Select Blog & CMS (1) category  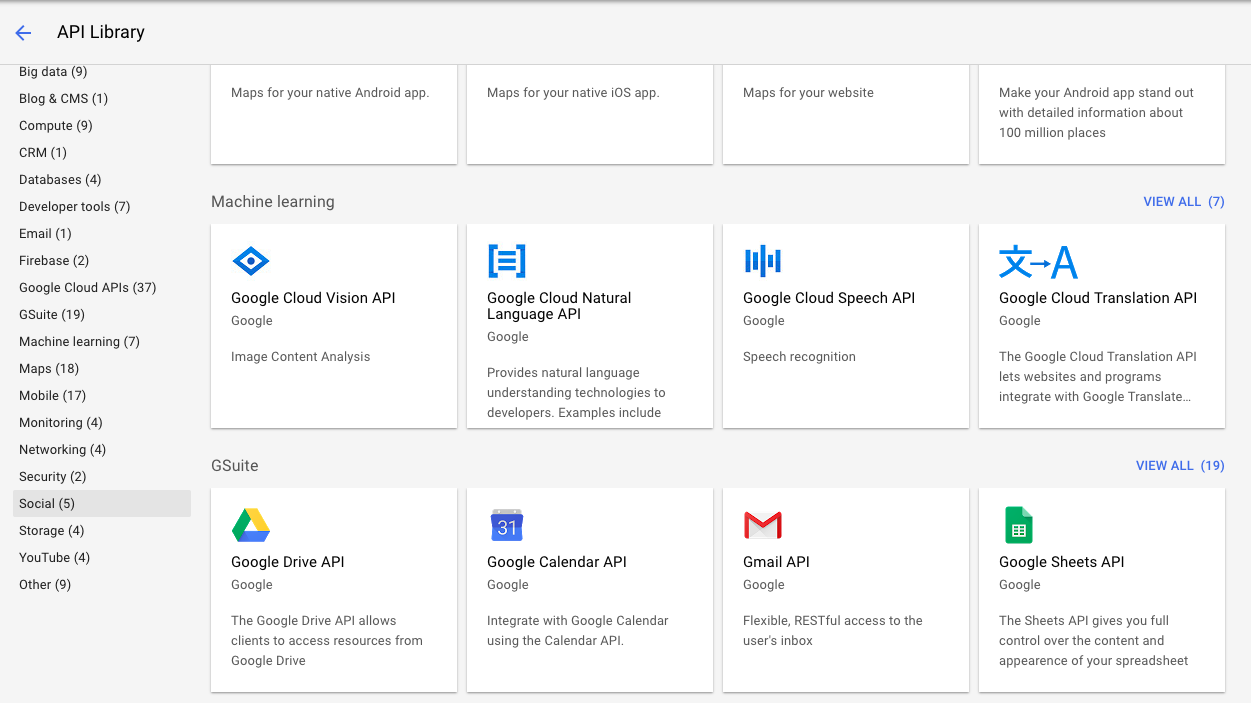[63, 99]
